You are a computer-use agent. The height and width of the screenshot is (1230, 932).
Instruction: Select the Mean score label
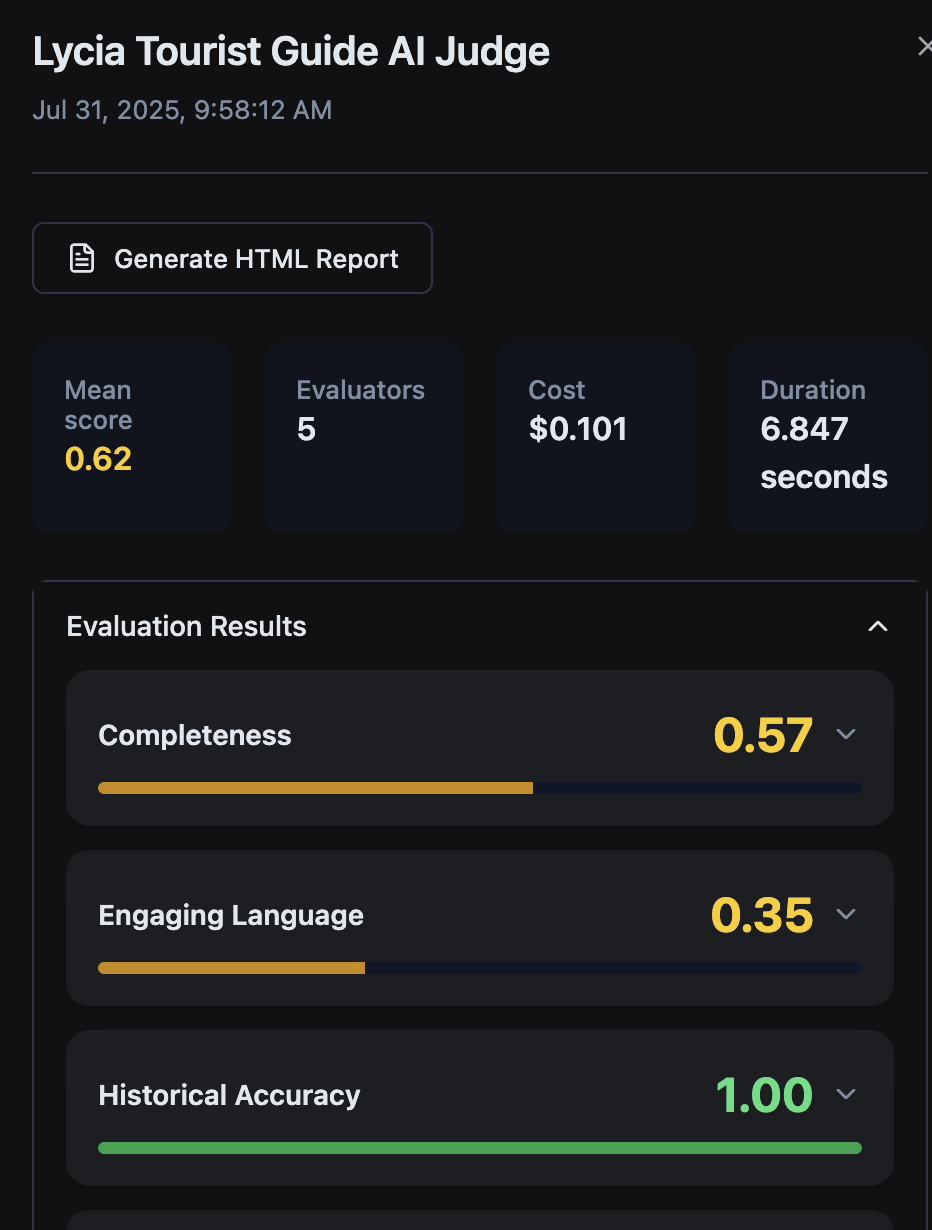point(98,405)
